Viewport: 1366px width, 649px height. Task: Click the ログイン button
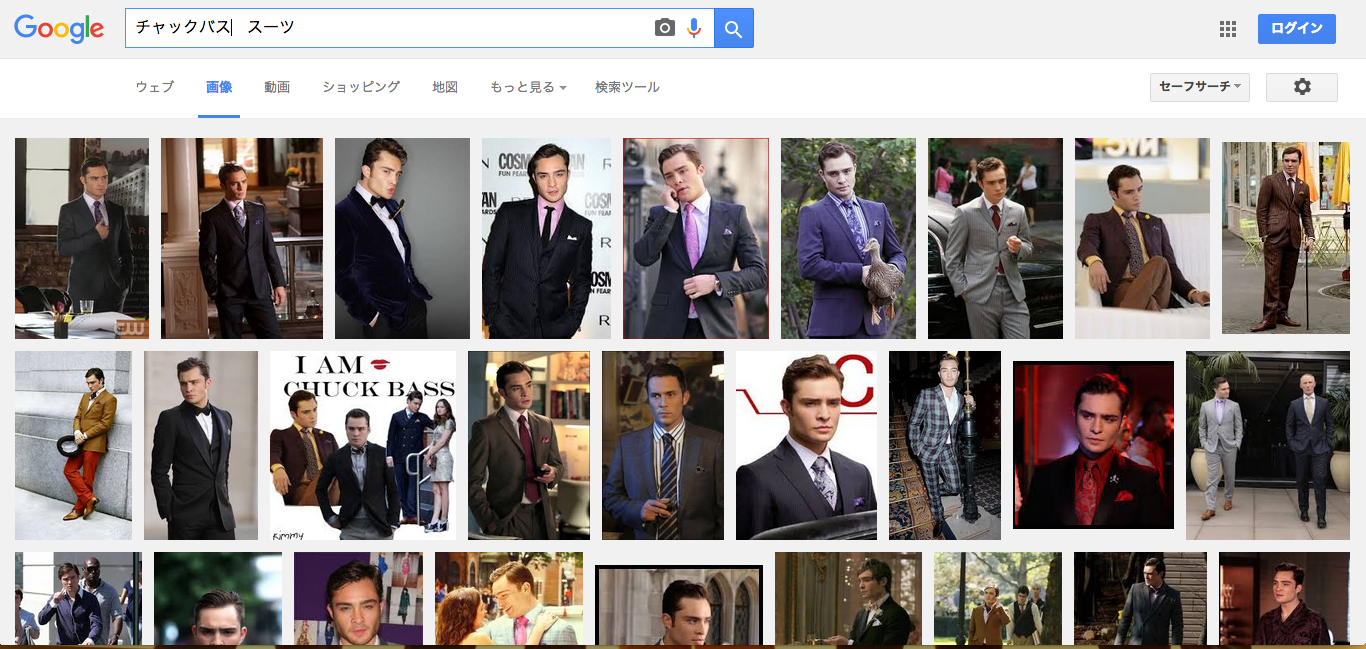(1296, 29)
